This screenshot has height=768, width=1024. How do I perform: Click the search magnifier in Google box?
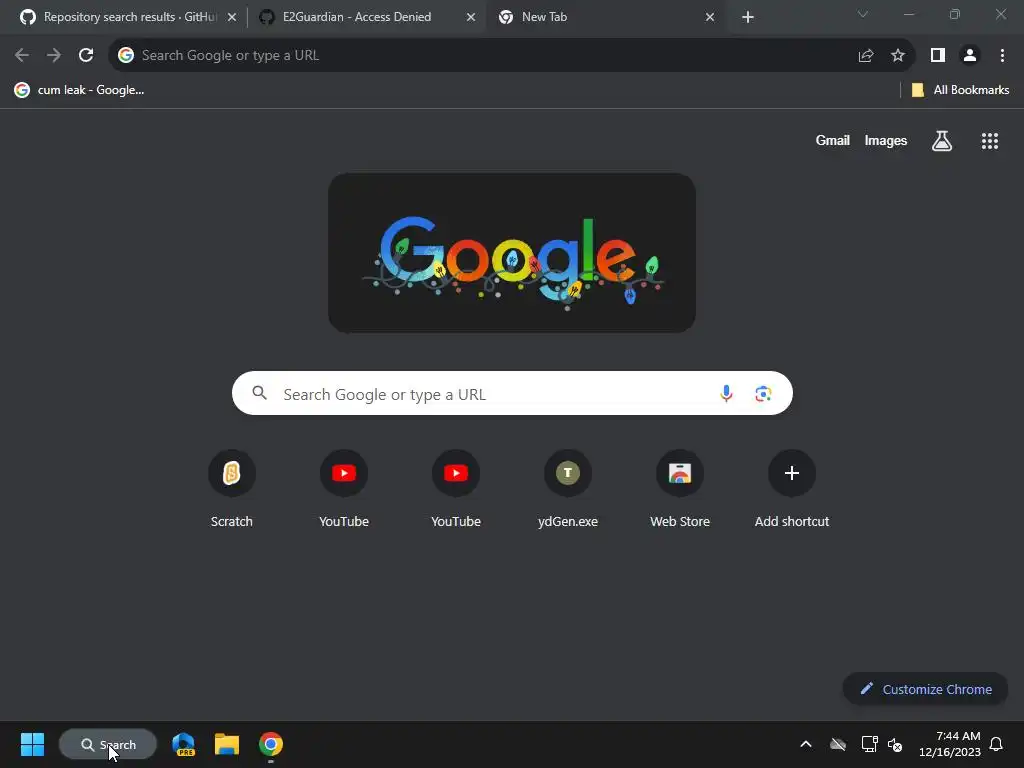click(x=259, y=392)
